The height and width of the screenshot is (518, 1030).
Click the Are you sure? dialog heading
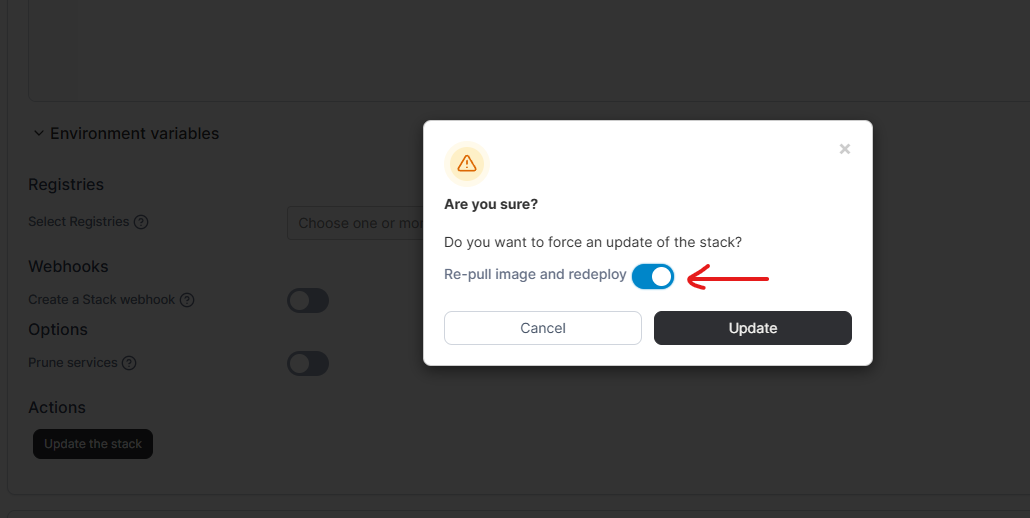pos(491,204)
